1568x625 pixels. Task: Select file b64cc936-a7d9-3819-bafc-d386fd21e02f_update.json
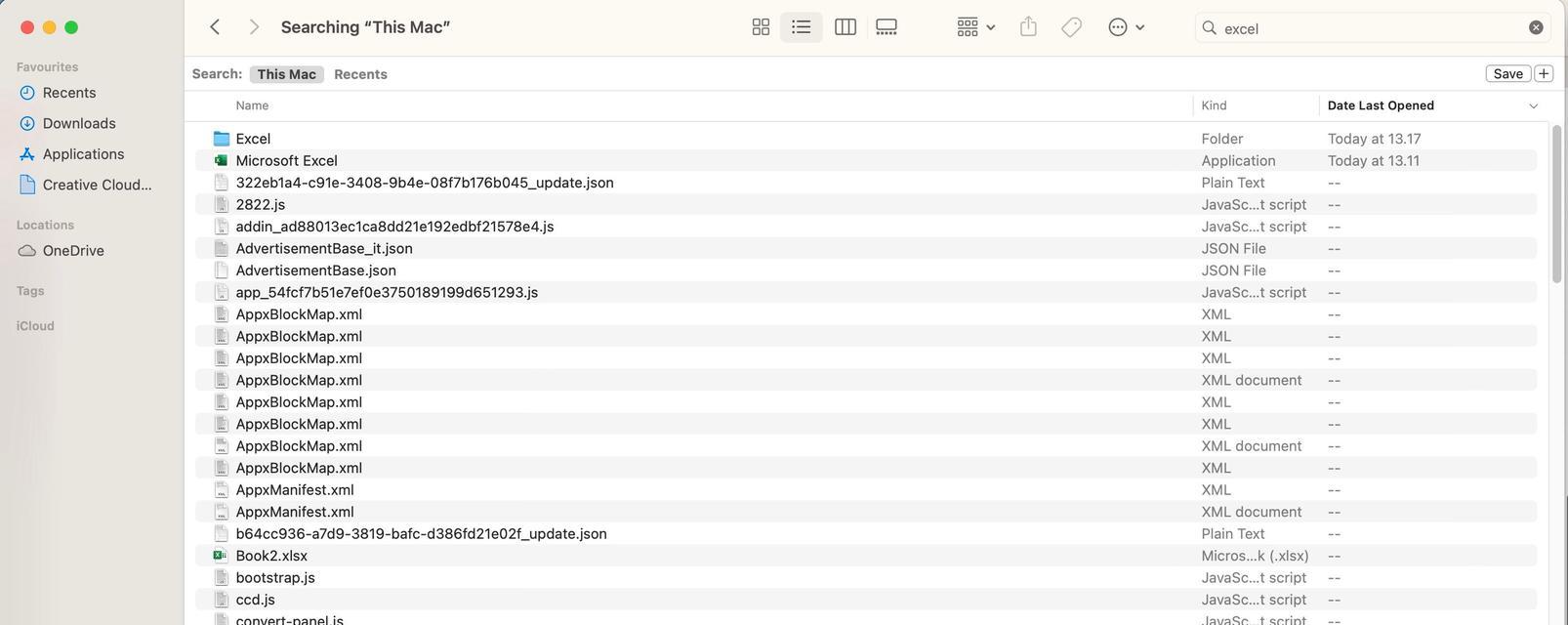pyautogui.click(x=421, y=534)
